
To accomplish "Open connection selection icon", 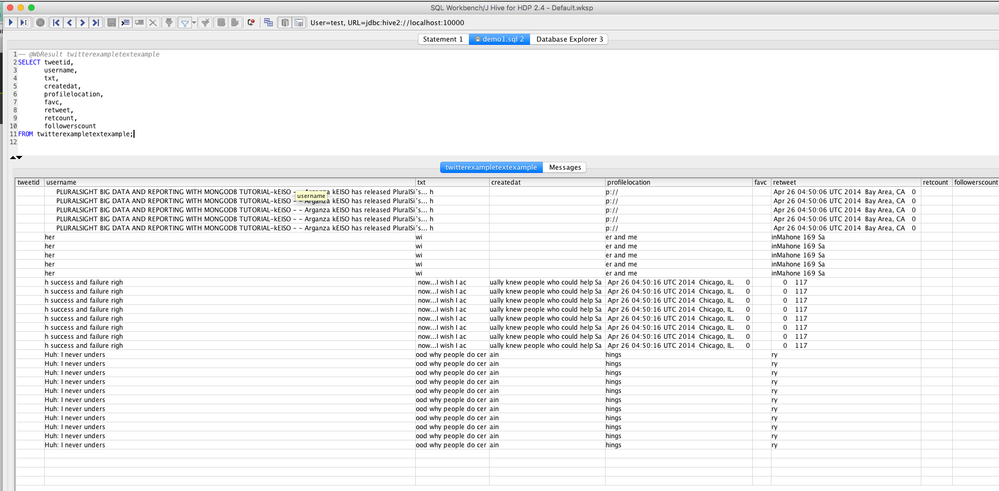I will (269, 22).
